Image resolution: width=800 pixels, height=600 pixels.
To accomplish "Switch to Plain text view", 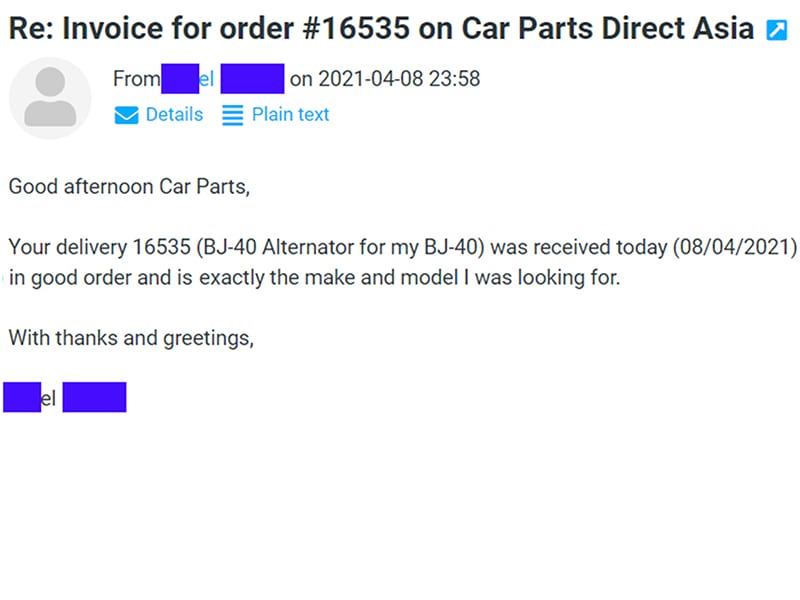I will click(290, 115).
